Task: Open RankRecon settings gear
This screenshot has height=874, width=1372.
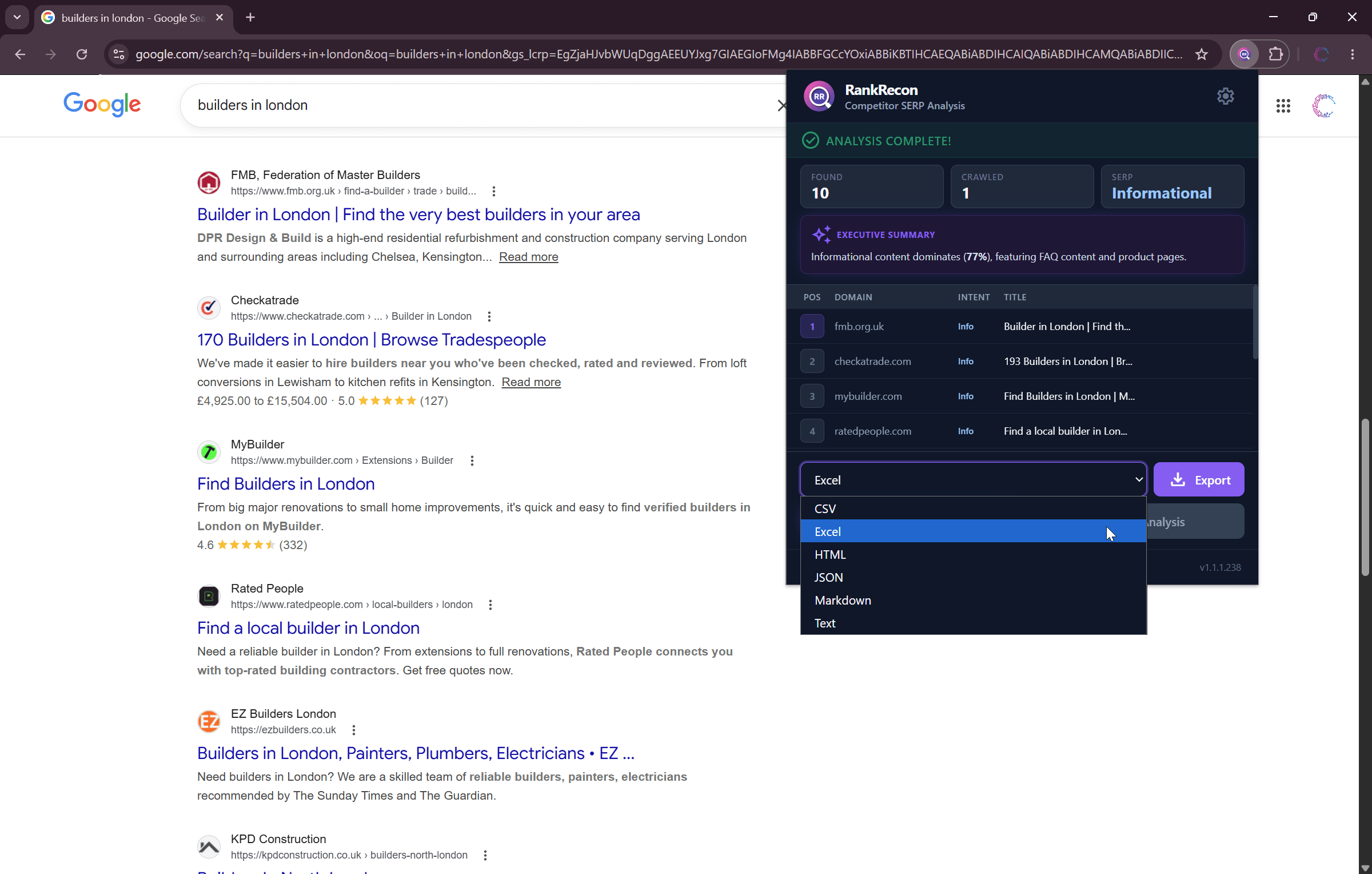Action: click(x=1225, y=96)
